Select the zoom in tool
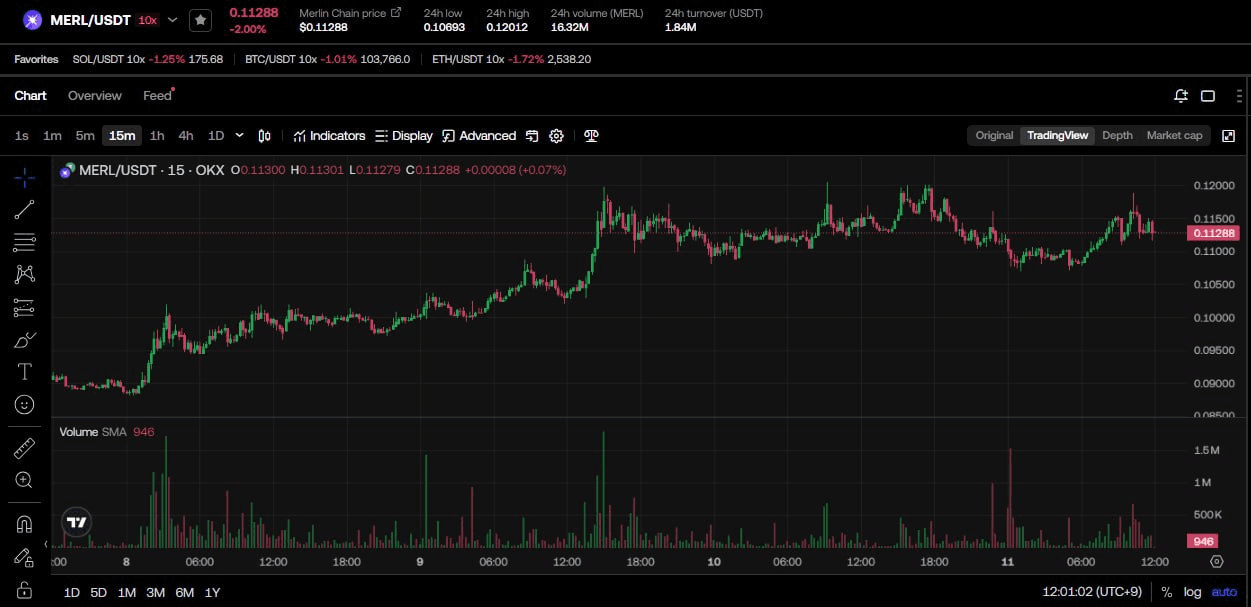The image size is (1251, 607). coord(25,480)
